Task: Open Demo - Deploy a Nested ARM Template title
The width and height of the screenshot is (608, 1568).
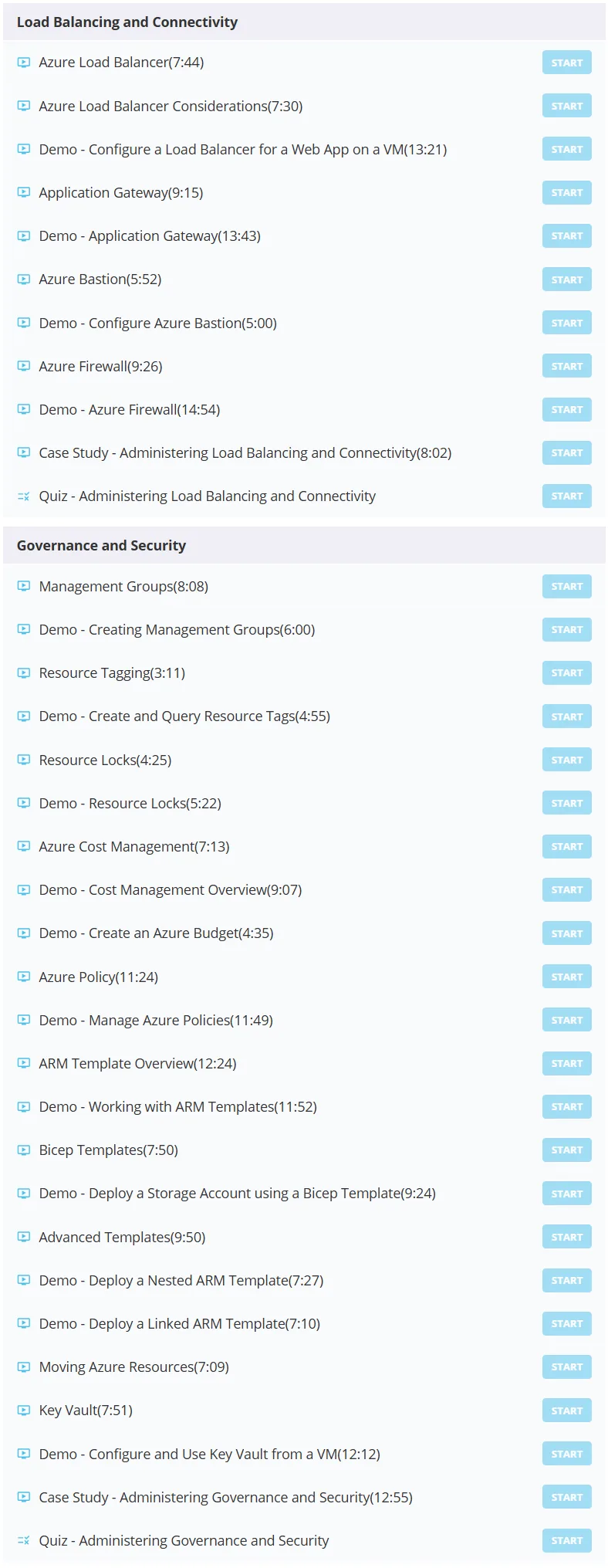Action: point(181,1281)
